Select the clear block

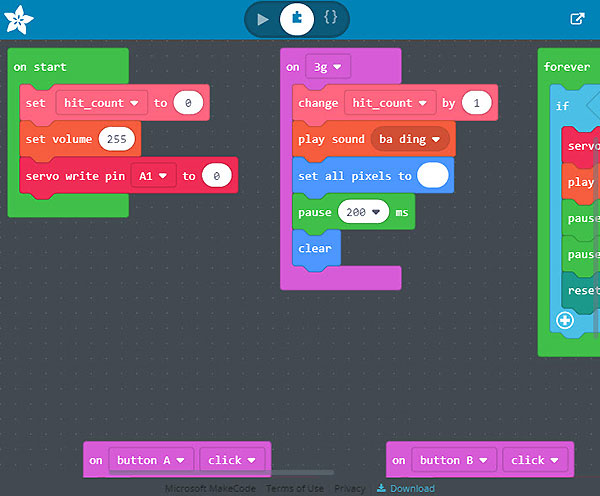[315, 248]
